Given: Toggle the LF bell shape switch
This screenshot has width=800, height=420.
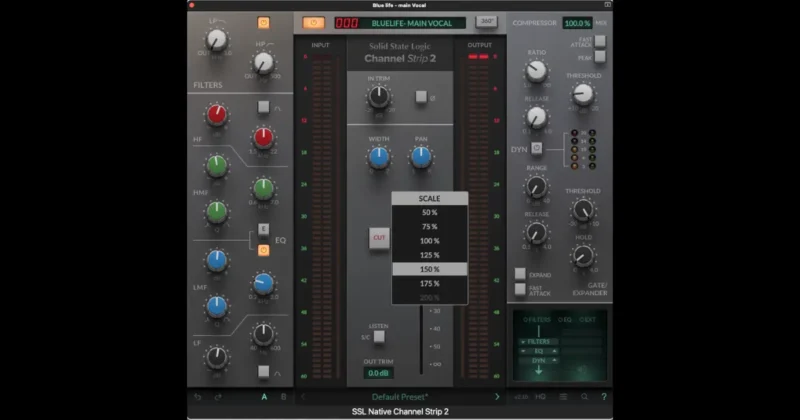Looking at the screenshot, I should 263,371.
